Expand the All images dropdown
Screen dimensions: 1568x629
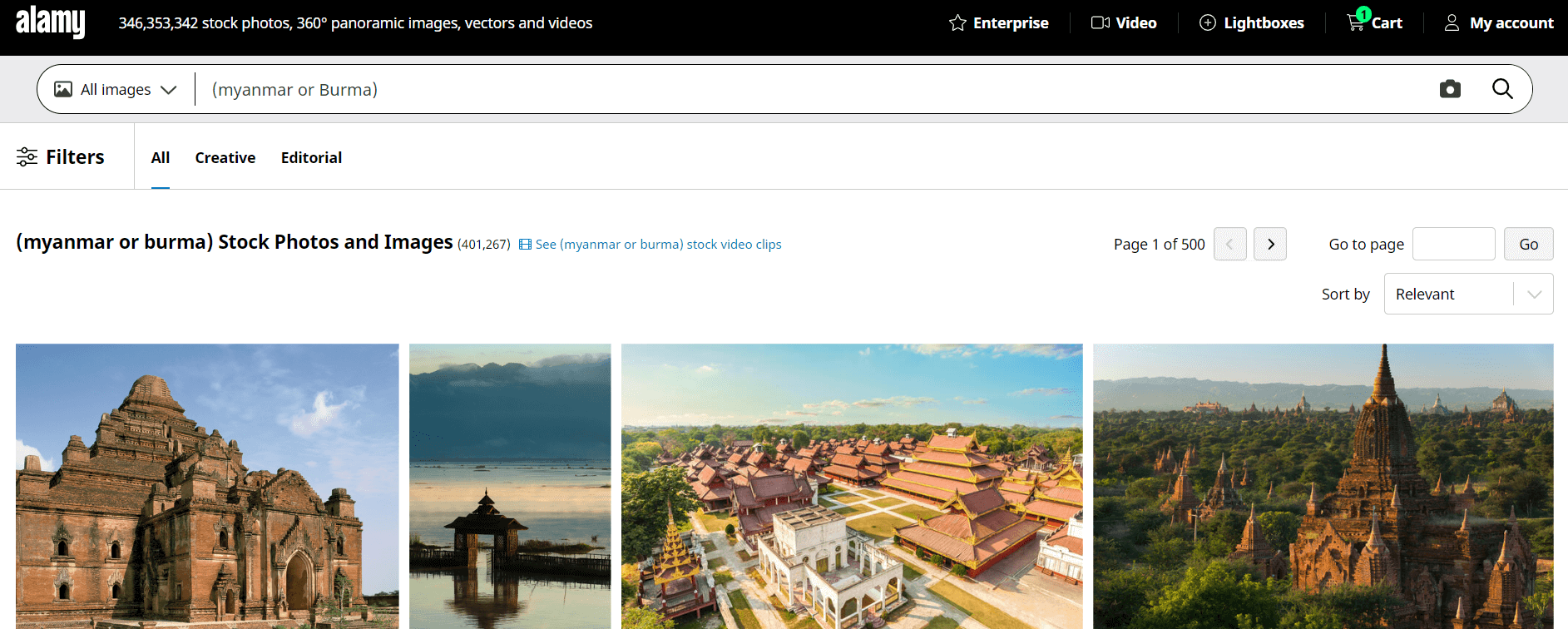coord(116,89)
